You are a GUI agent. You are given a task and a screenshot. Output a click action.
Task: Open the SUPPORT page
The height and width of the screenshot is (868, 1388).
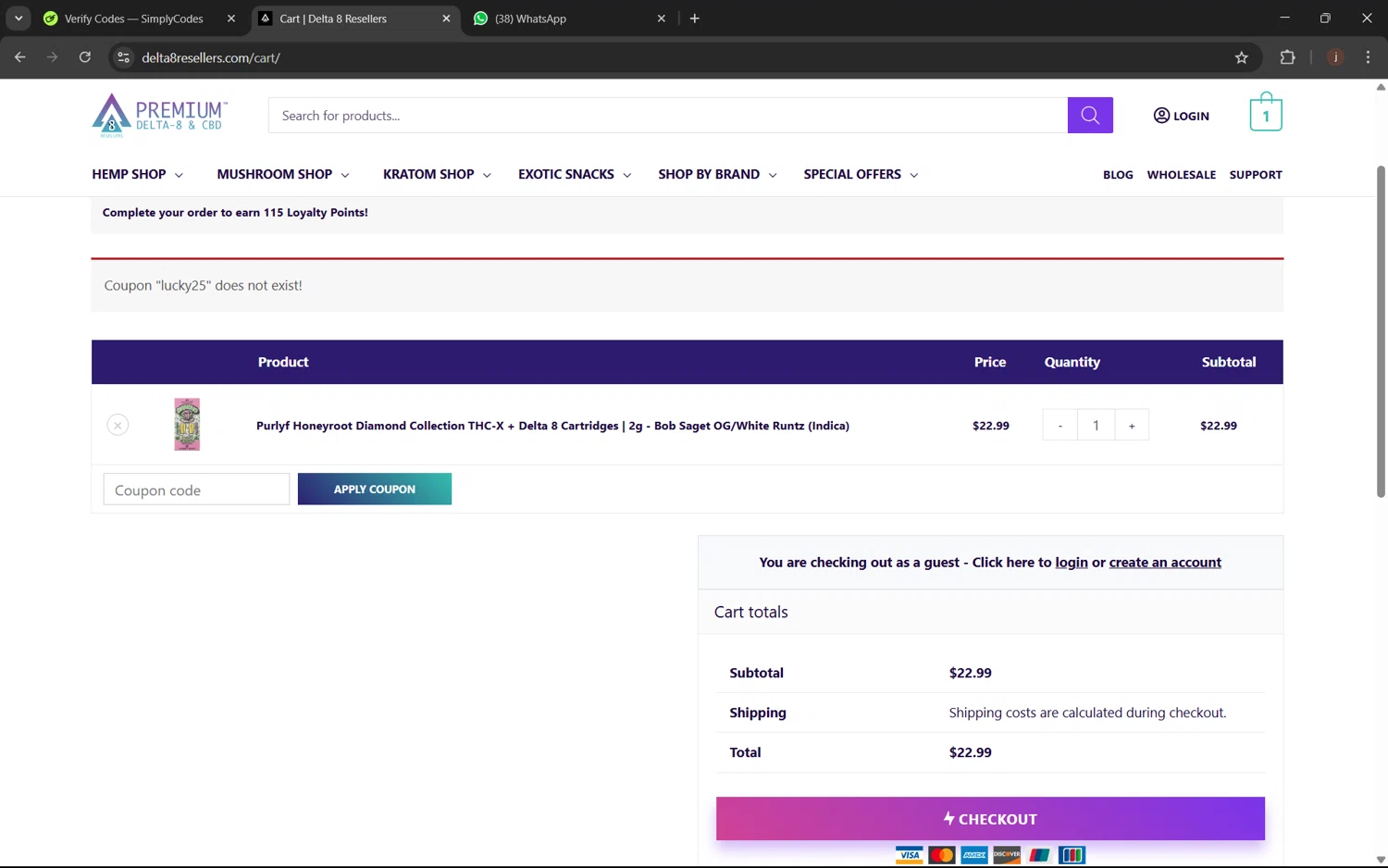[x=1256, y=175]
